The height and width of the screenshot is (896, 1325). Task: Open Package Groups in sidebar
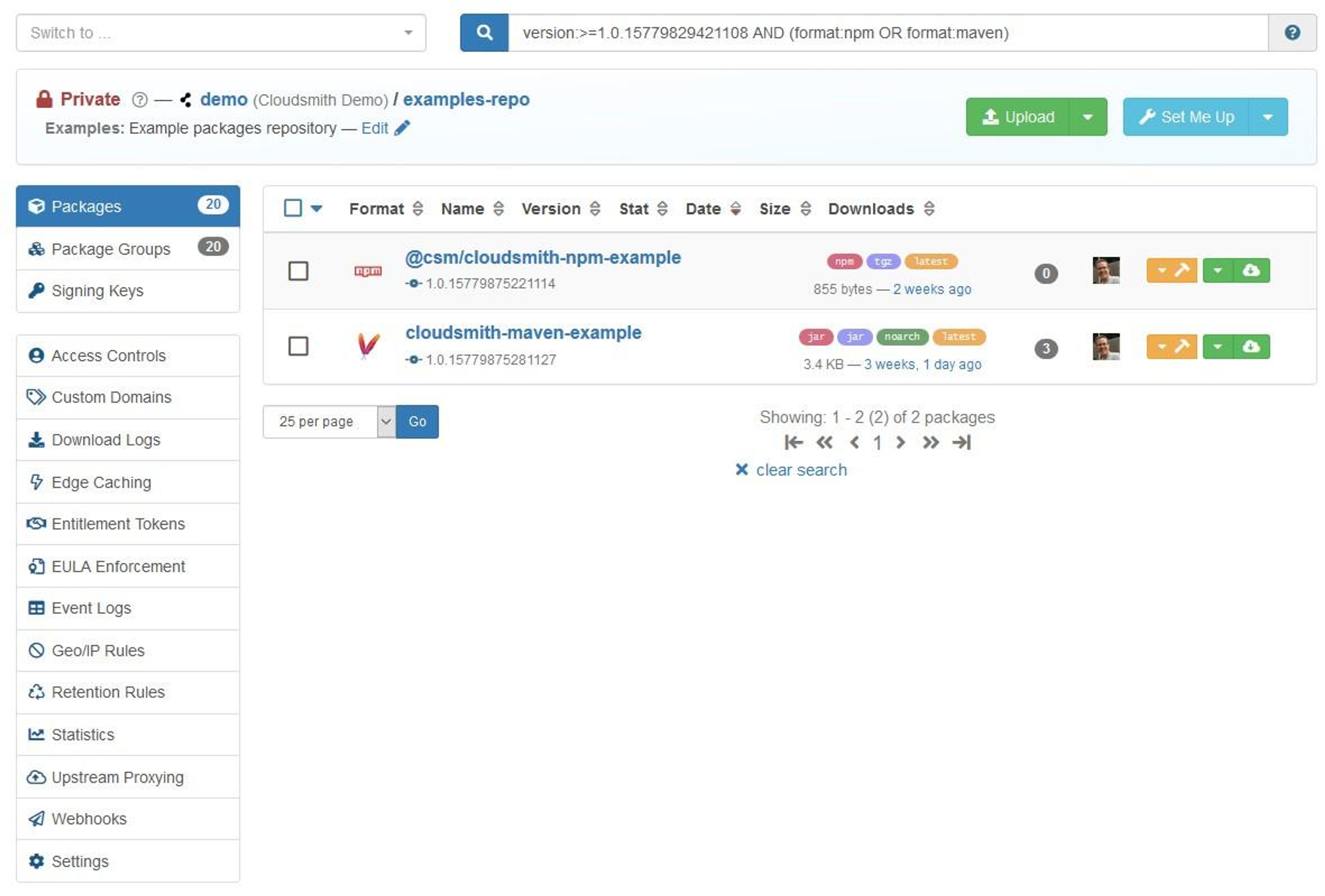click(111, 249)
